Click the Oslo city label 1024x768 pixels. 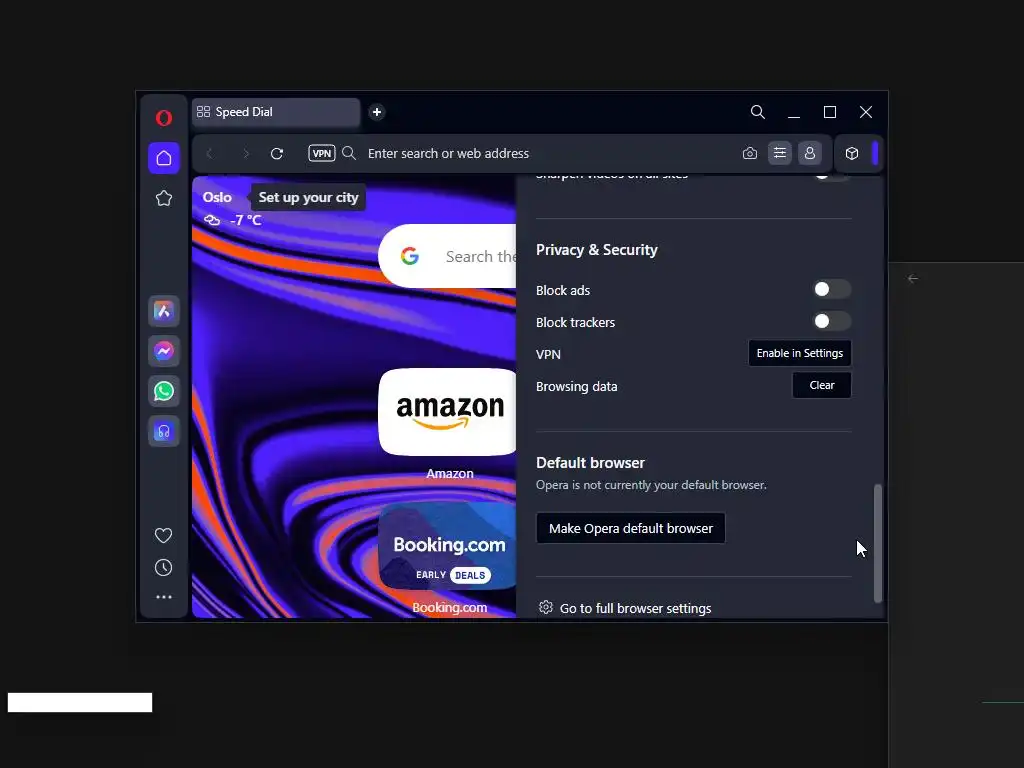pos(217,197)
